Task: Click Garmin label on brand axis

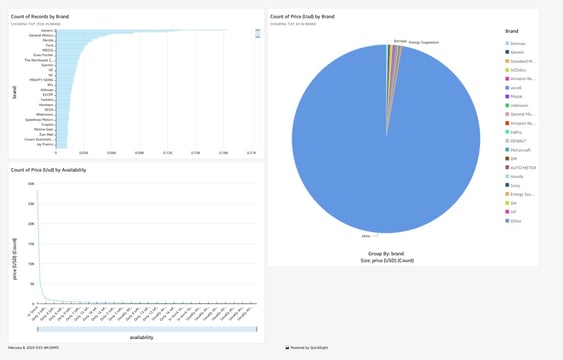Action: pos(47,65)
